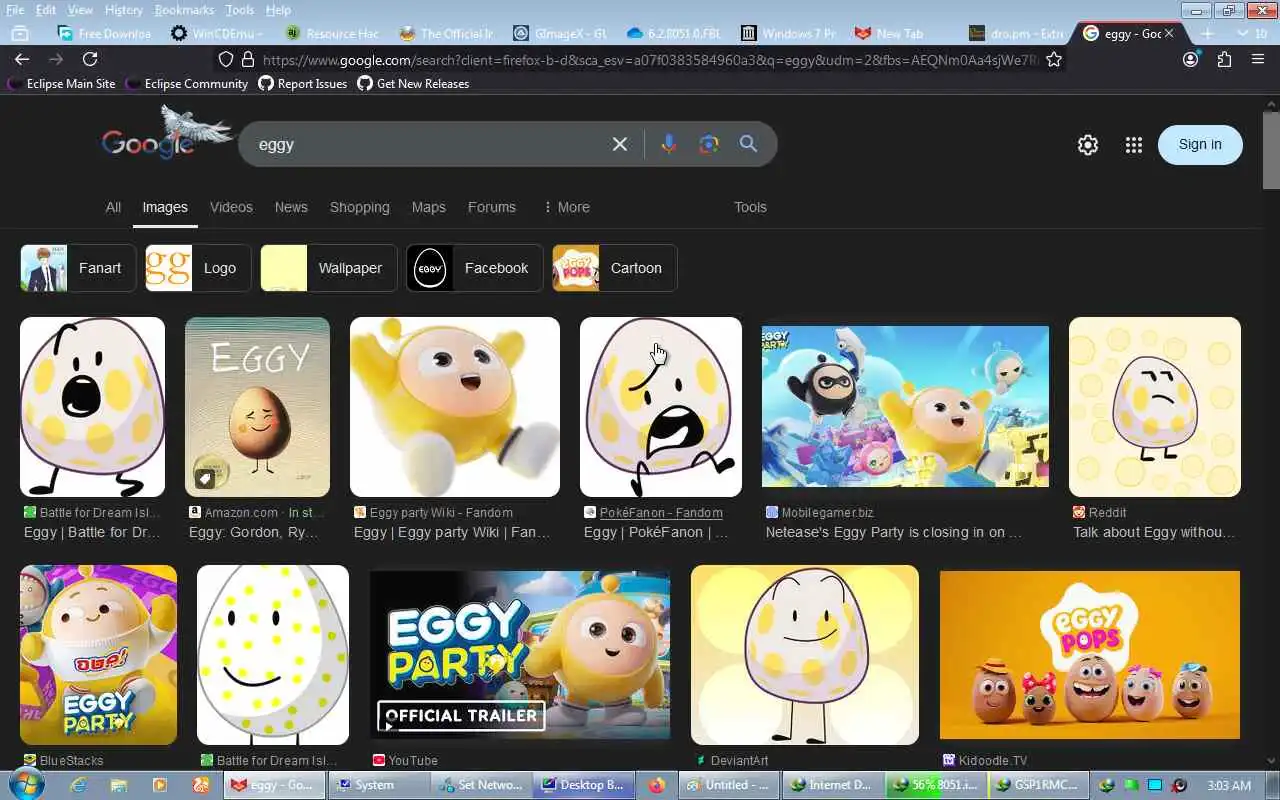
Task: Filter images by Wallpaper chip
Action: tap(328, 268)
